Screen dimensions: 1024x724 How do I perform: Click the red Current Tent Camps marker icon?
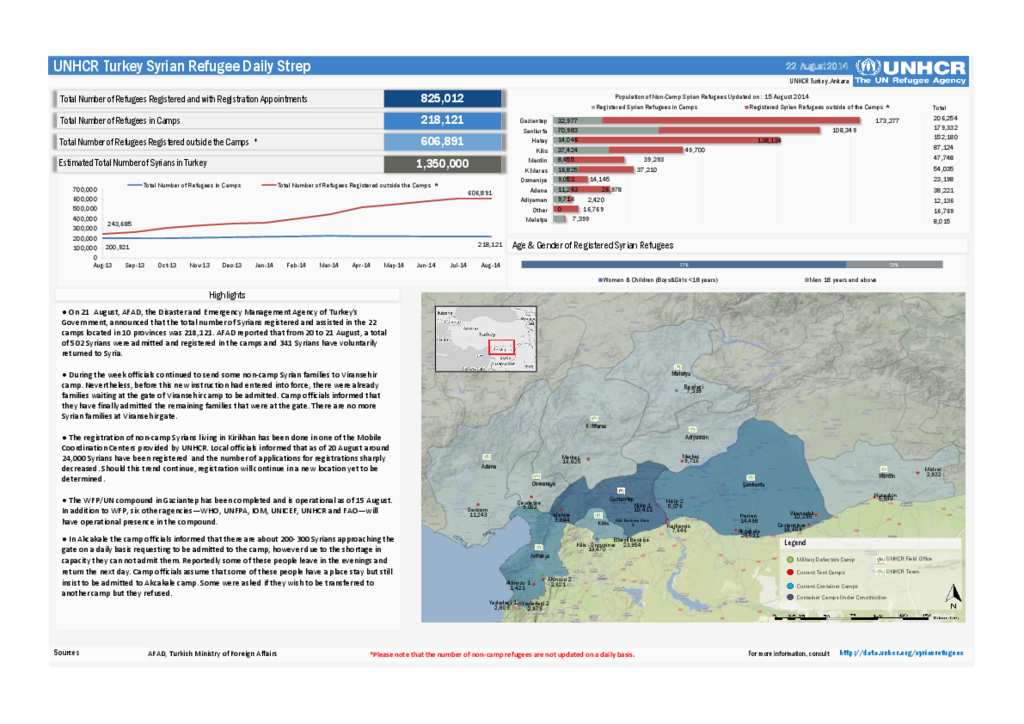click(x=790, y=572)
